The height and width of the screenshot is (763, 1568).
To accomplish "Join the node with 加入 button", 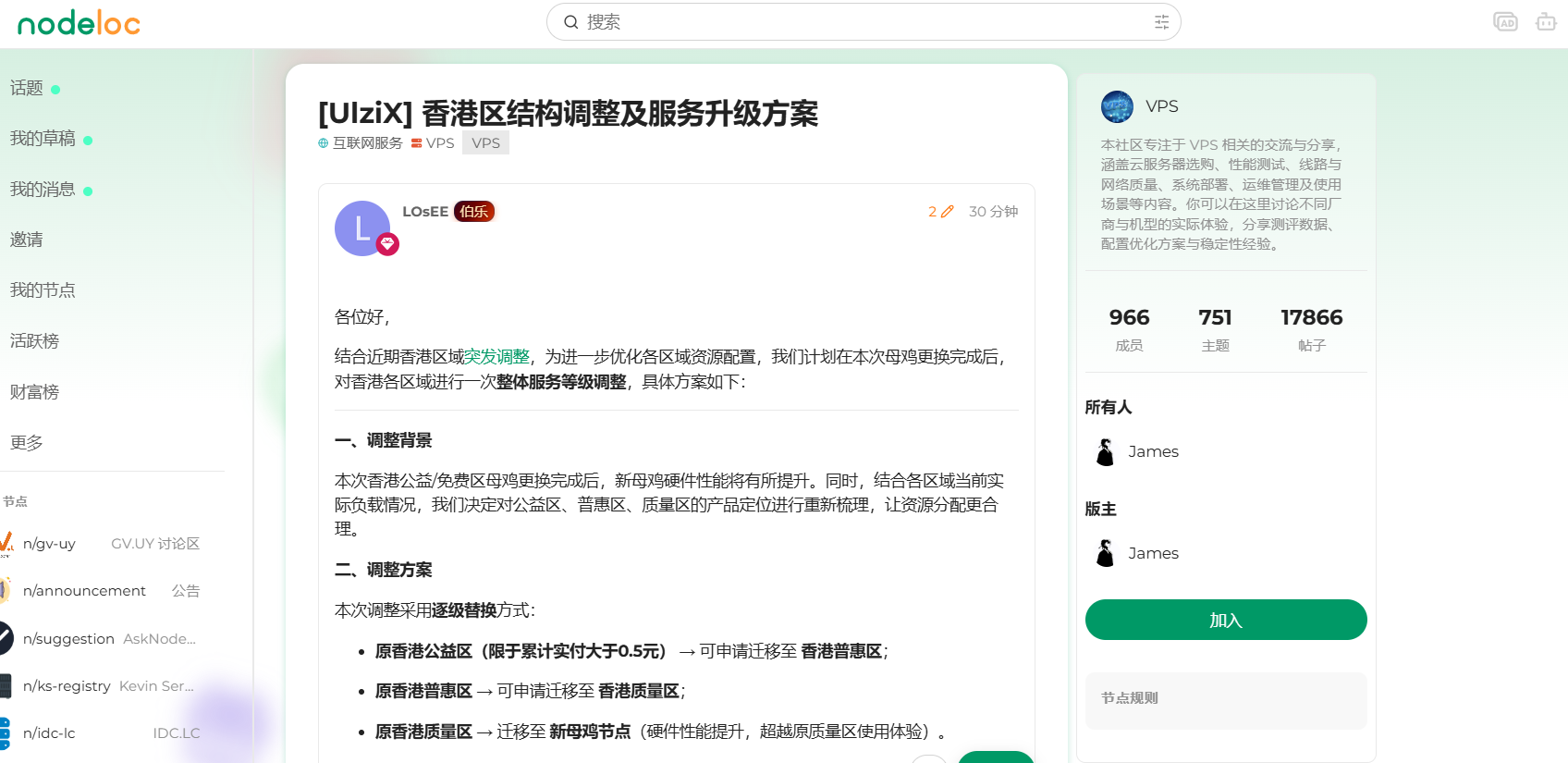I will 1226,620.
